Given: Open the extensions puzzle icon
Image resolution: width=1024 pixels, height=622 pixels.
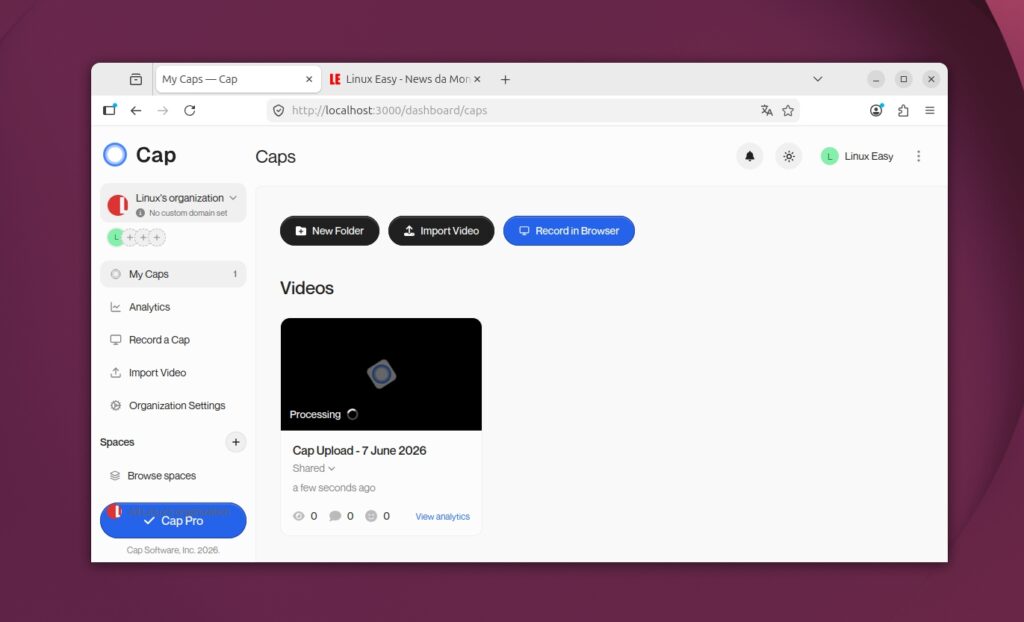Looking at the screenshot, I should [903, 110].
